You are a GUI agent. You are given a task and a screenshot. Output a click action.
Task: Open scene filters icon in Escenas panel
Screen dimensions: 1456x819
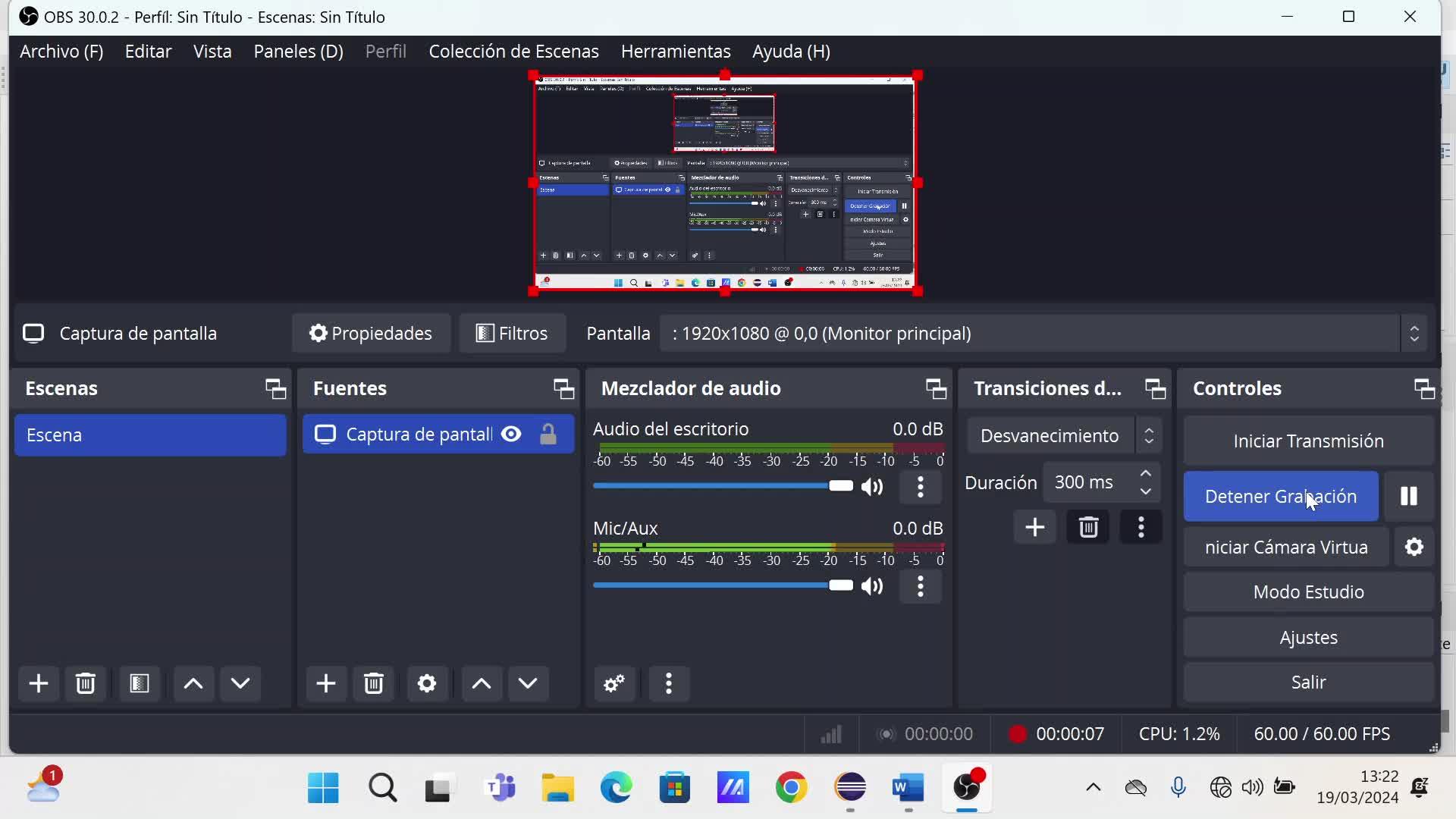click(x=139, y=684)
